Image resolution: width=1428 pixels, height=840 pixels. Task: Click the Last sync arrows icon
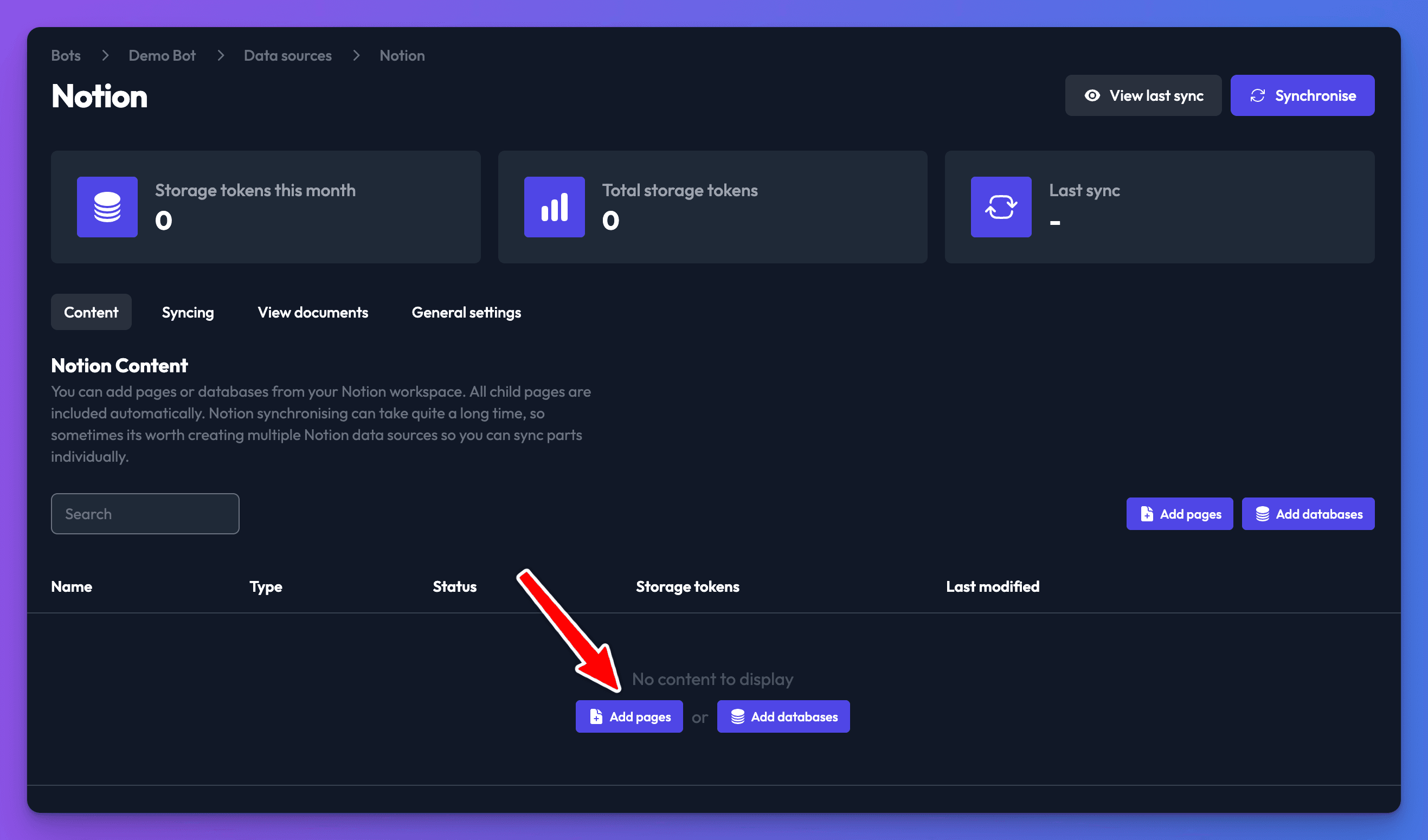click(1001, 206)
